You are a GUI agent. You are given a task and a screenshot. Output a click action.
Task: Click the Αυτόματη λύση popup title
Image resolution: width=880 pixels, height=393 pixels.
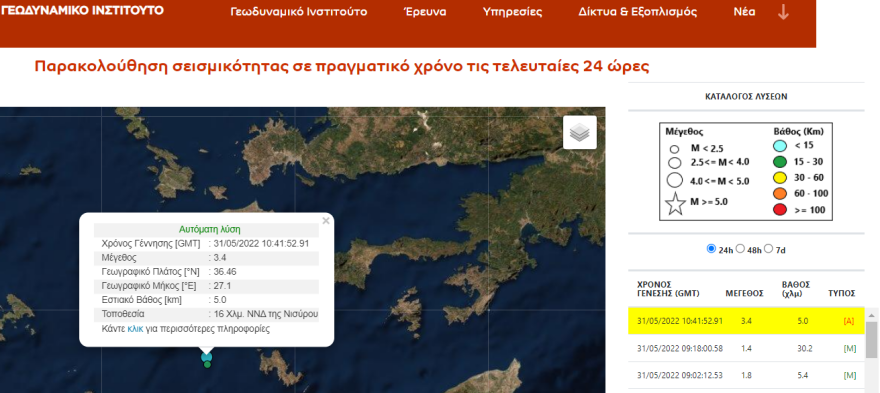pyautogui.click(x=210, y=230)
